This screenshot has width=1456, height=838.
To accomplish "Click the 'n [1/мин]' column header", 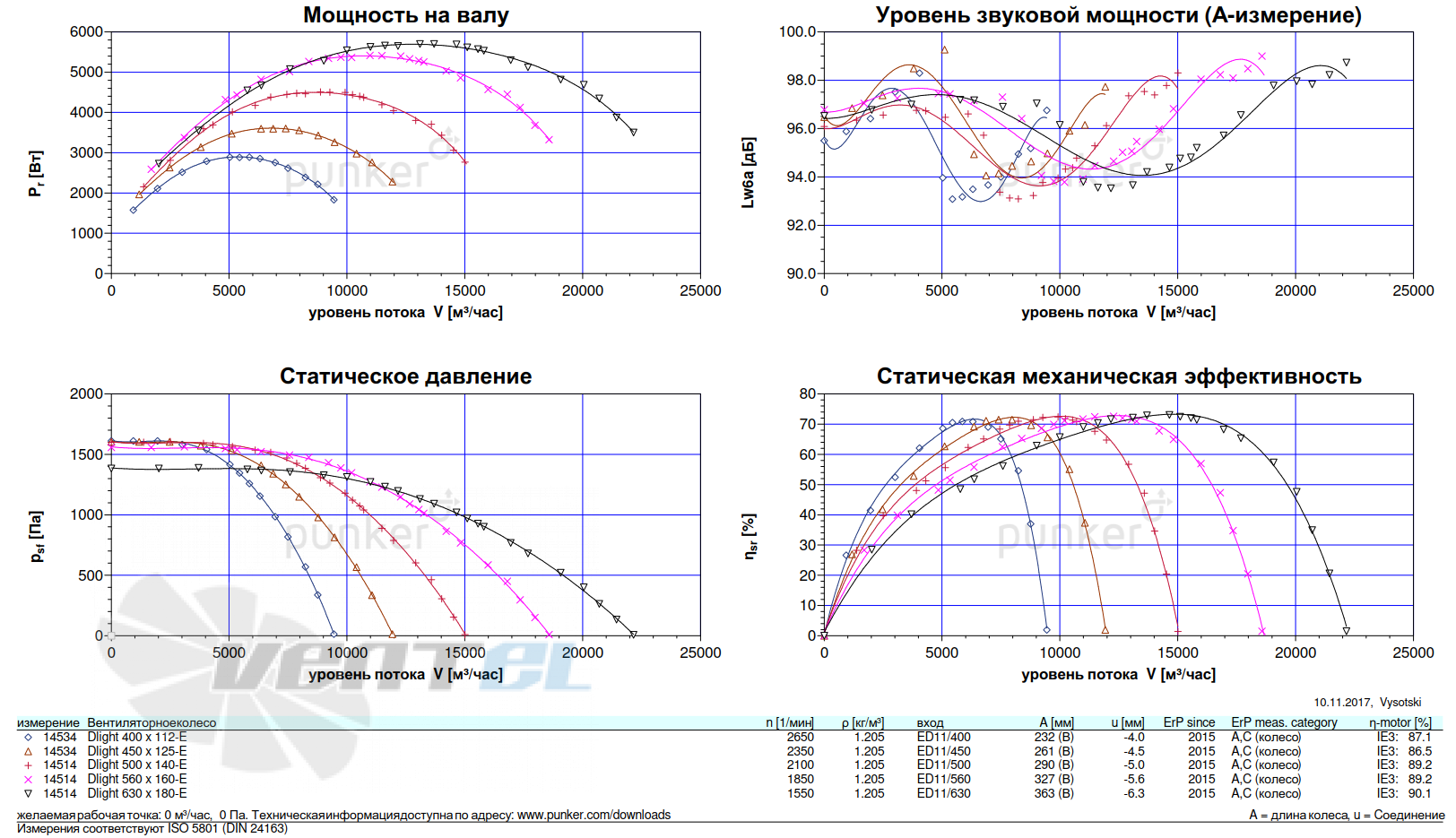I will coord(790,722).
